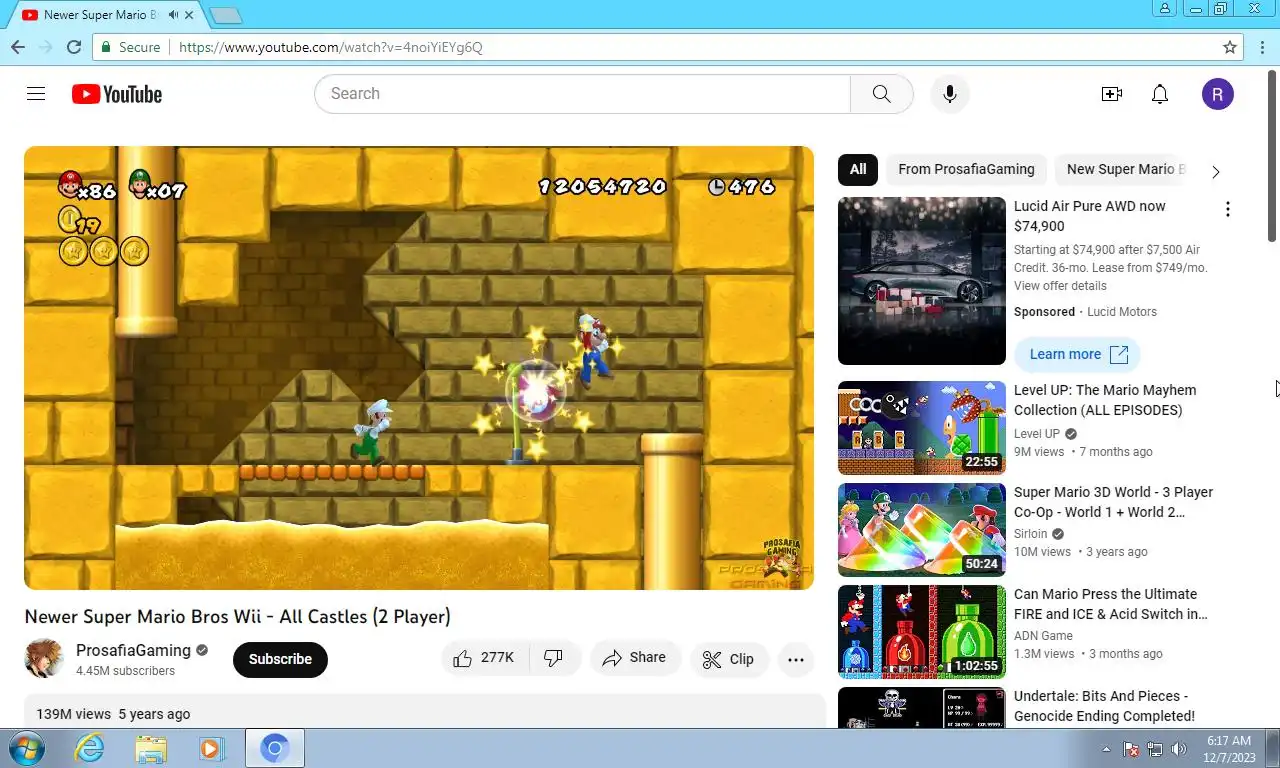Open system tray volume icon
The width and height of the screenshot is (1280, 768).
[1178, 749]
